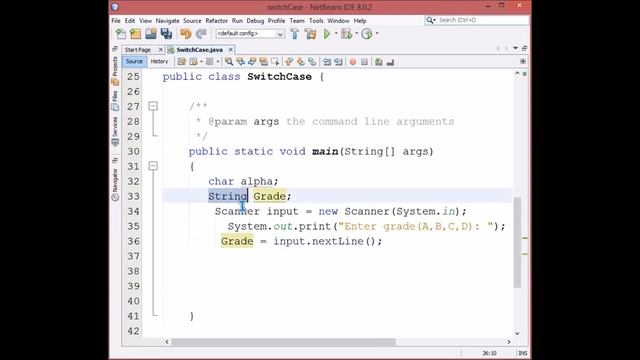The image size is (640, 360).
Task: Click the vertical editor scrollbar thumb
Action: tap(517, 242)
